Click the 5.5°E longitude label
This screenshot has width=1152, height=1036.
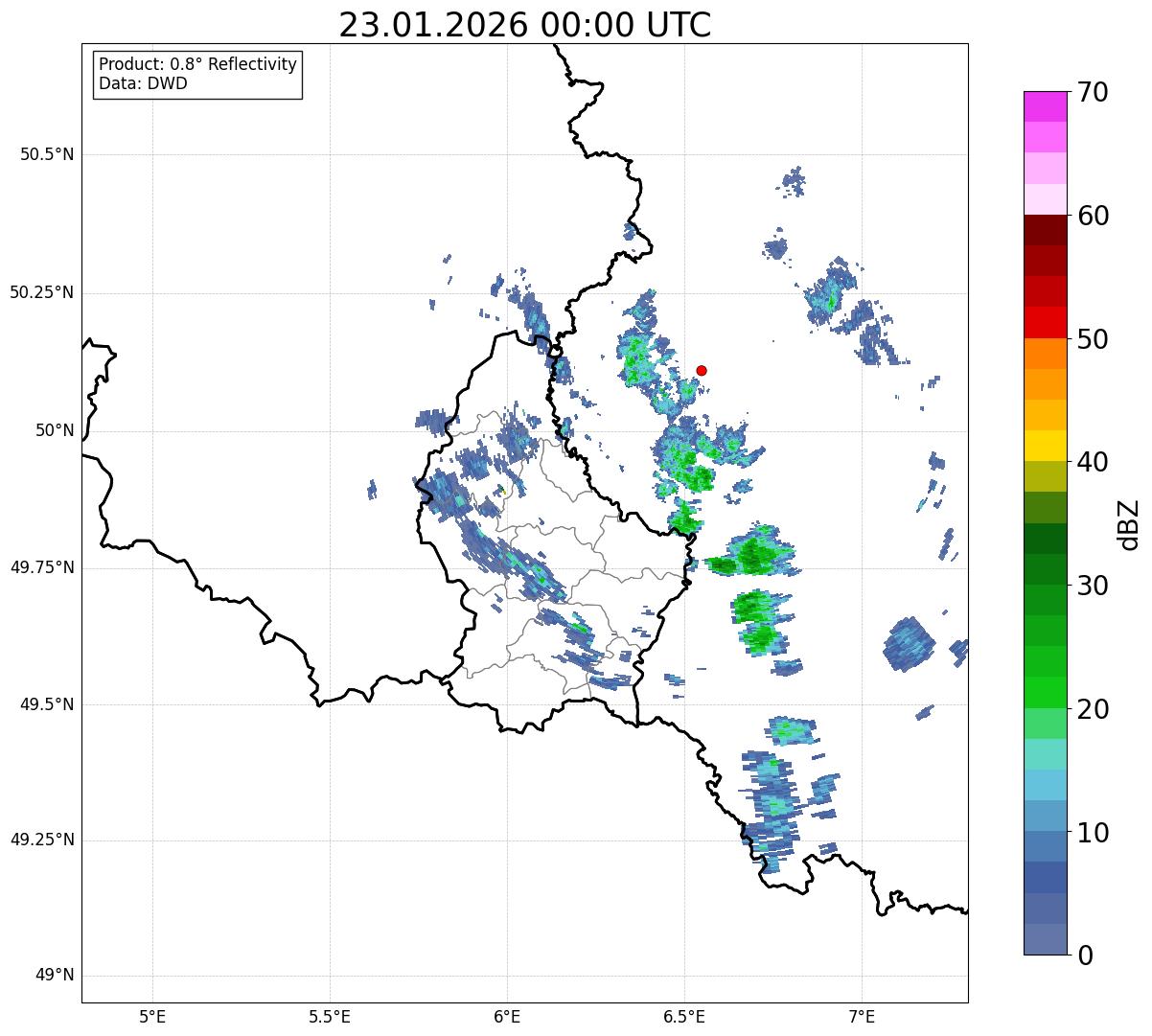[330, 1017]
